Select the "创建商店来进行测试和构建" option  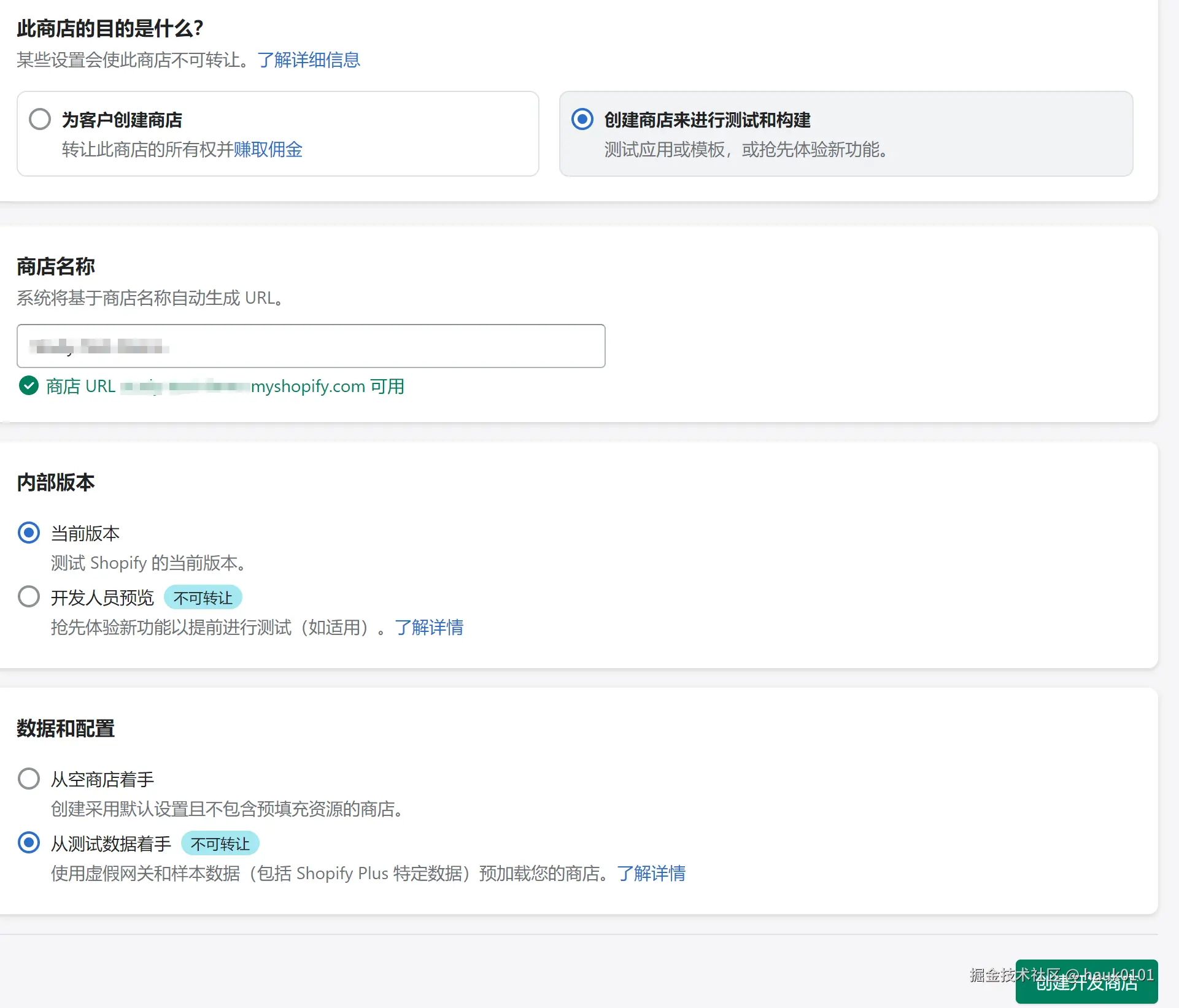pos(582,120)
